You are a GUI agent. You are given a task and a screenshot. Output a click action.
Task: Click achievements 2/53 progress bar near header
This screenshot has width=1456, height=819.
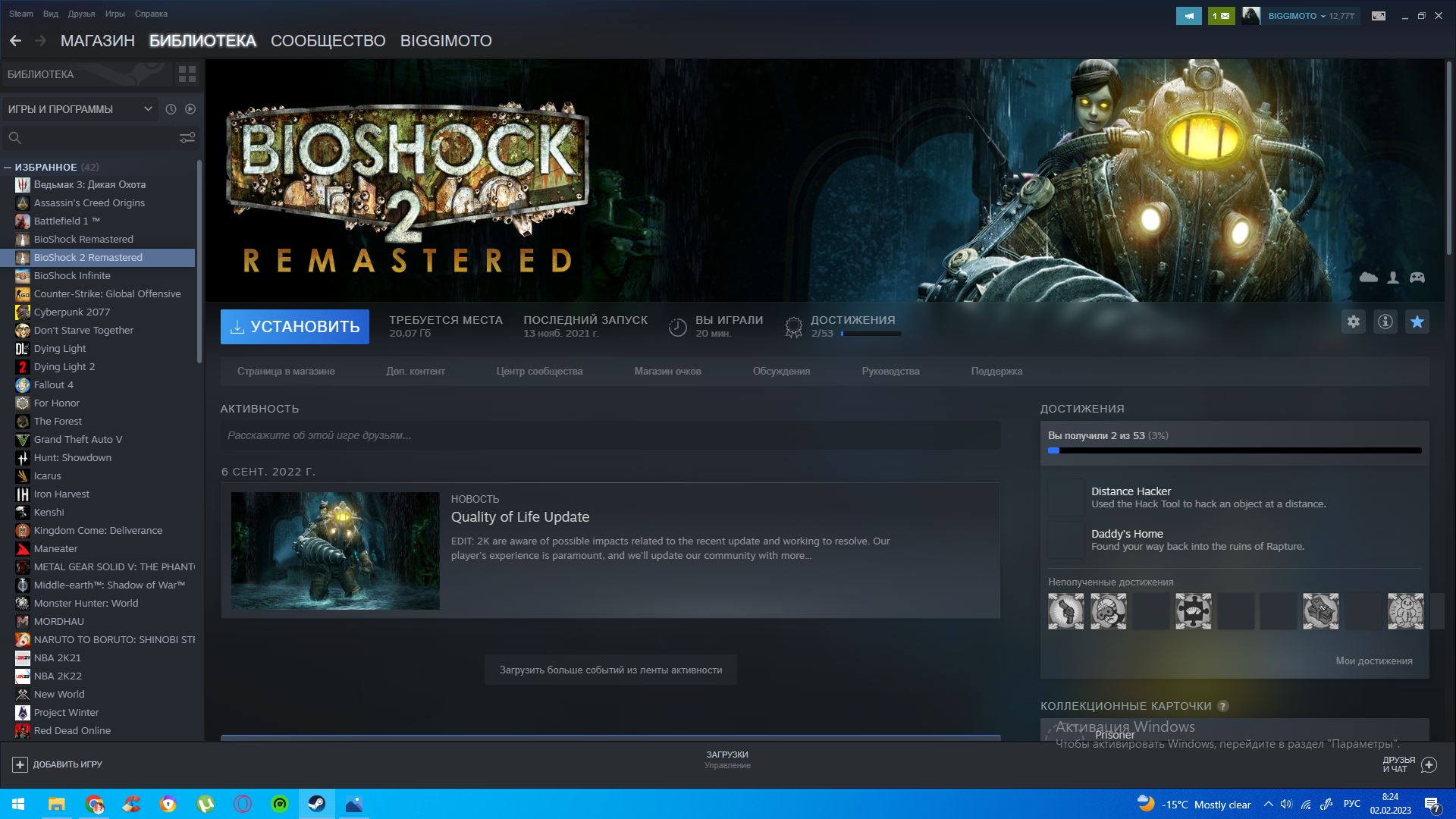(x=871, y=334)
